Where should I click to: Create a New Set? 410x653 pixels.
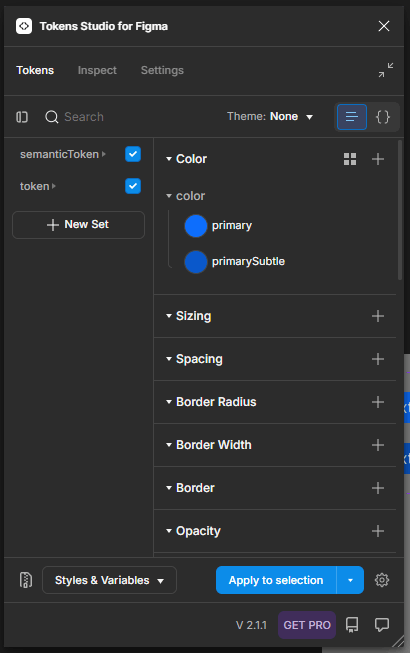click(78, 225)
